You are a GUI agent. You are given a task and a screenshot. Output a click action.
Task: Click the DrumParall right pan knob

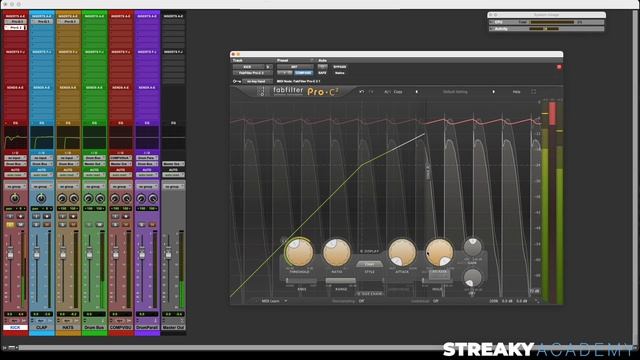153,198
